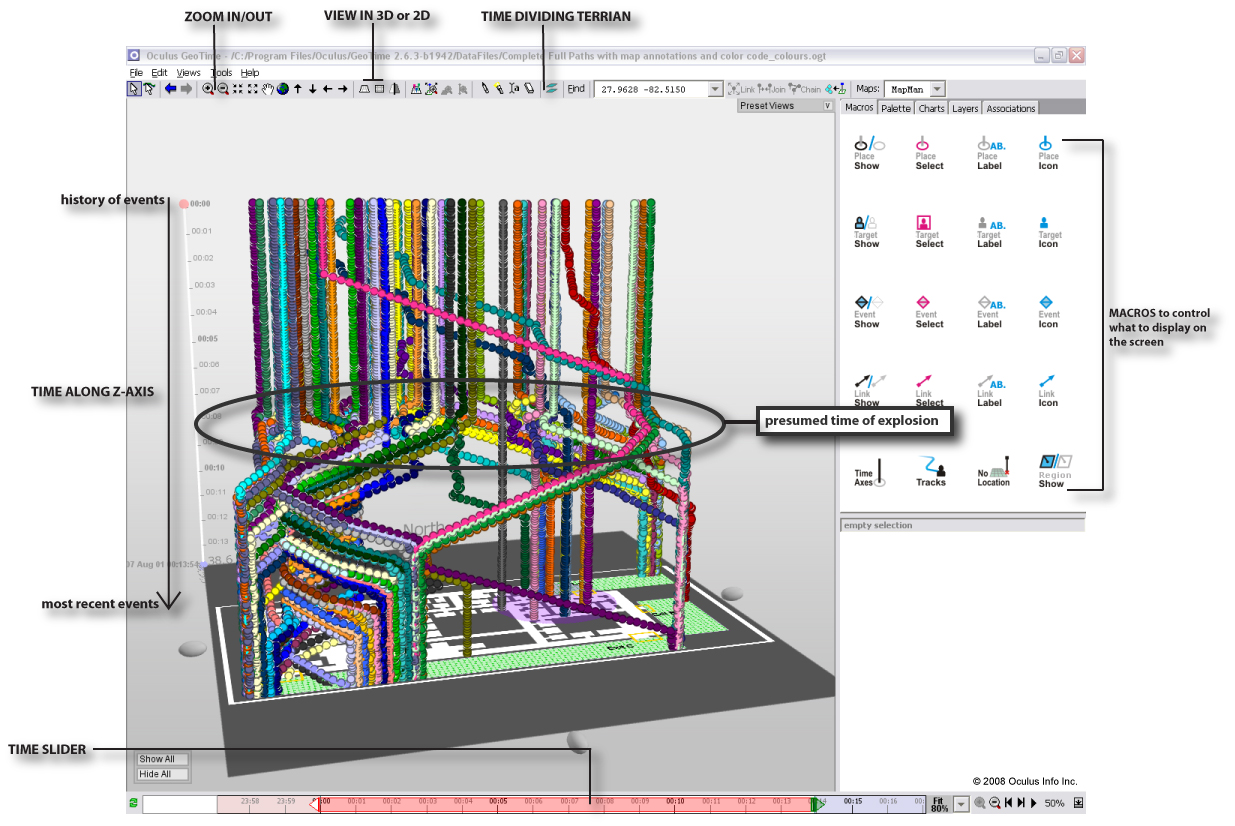Click the Place Select macro
Screen dimensions: 1235x826
(928, 153)
